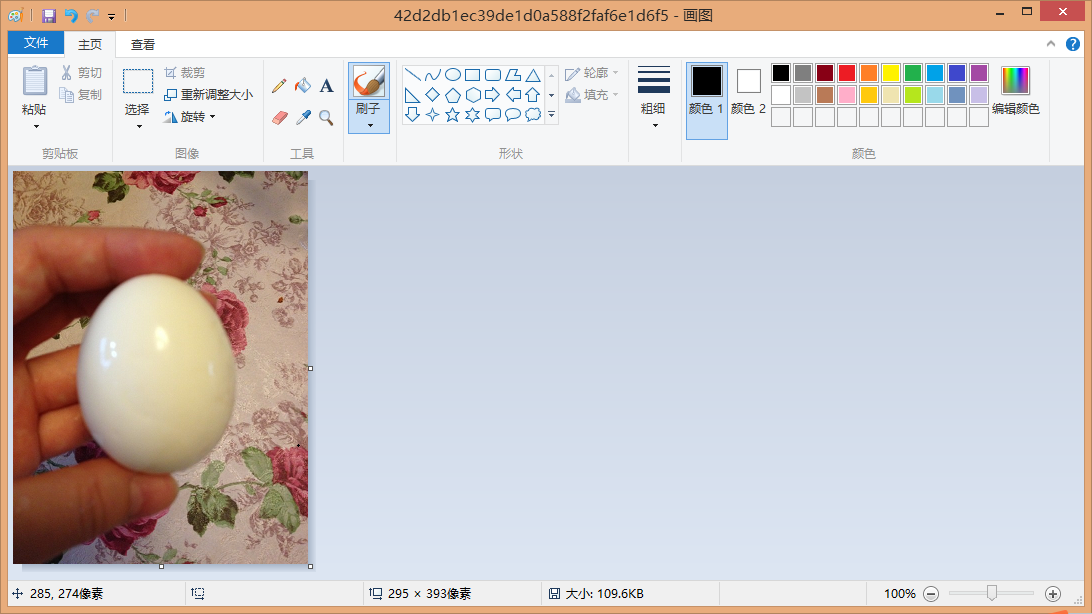Pick the green color swatch
The width and height of the screenshot is (1092, 614).
point(913,72)
